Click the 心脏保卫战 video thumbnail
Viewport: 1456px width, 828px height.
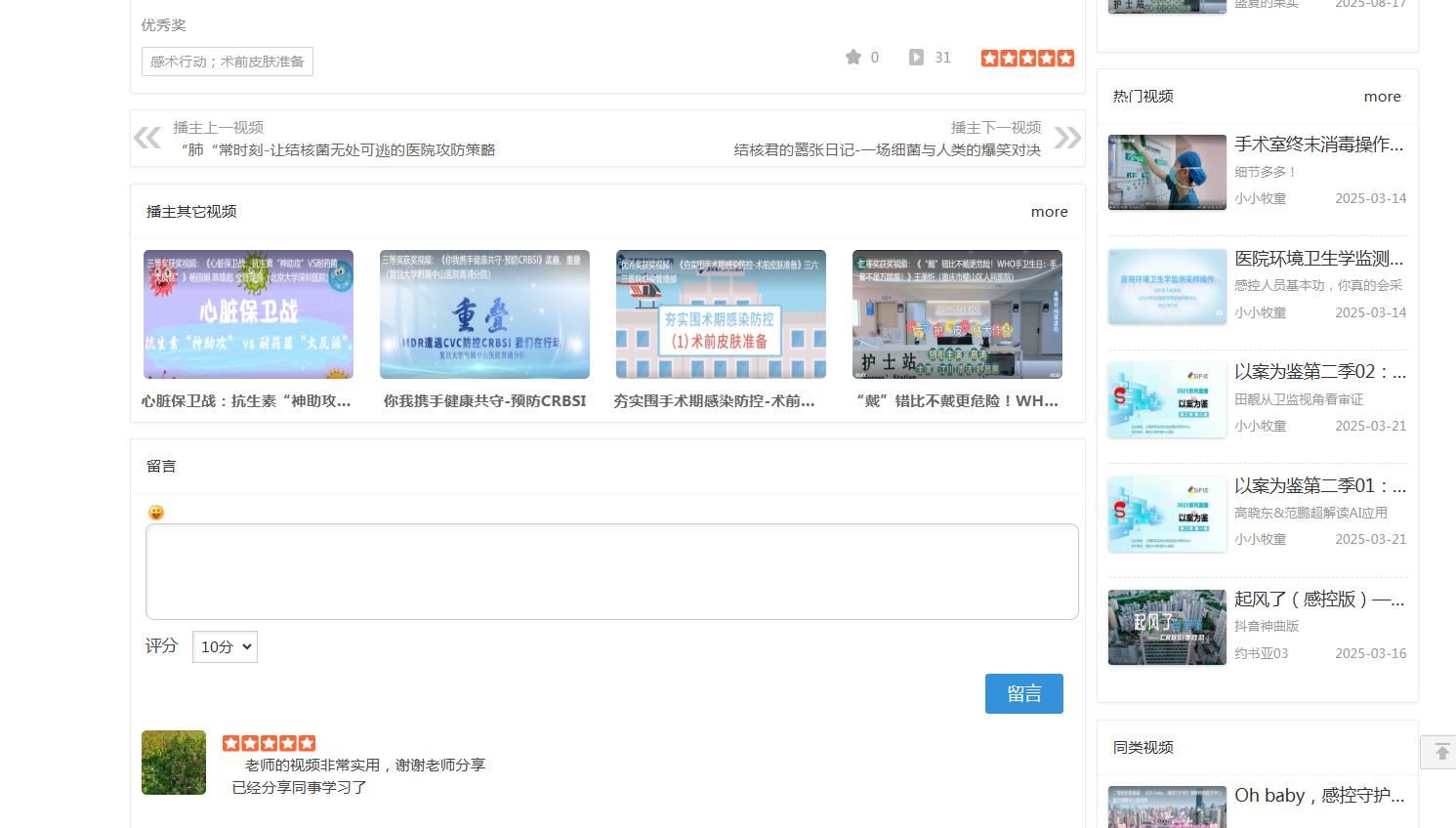[x=248, y=314]
